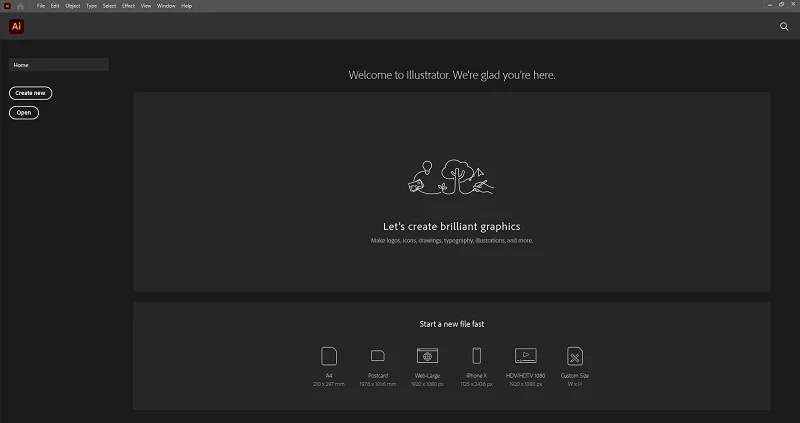Open the Window menu

pos(166,6)
